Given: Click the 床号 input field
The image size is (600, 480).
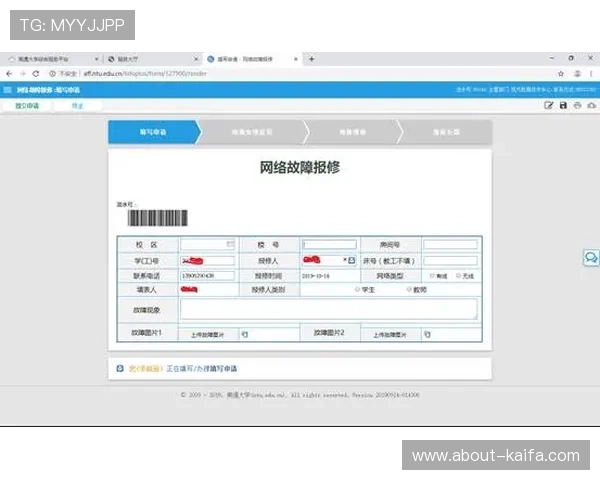Looking at the screenshot, I should point(450,261).
